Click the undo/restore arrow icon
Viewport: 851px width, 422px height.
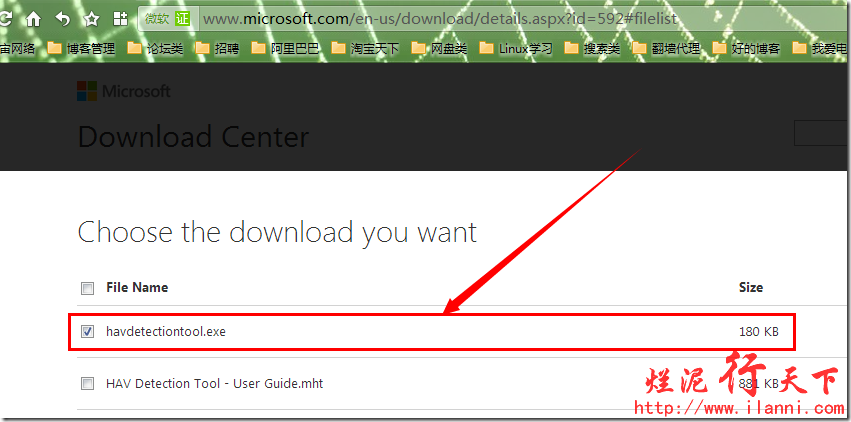(63, 20)
